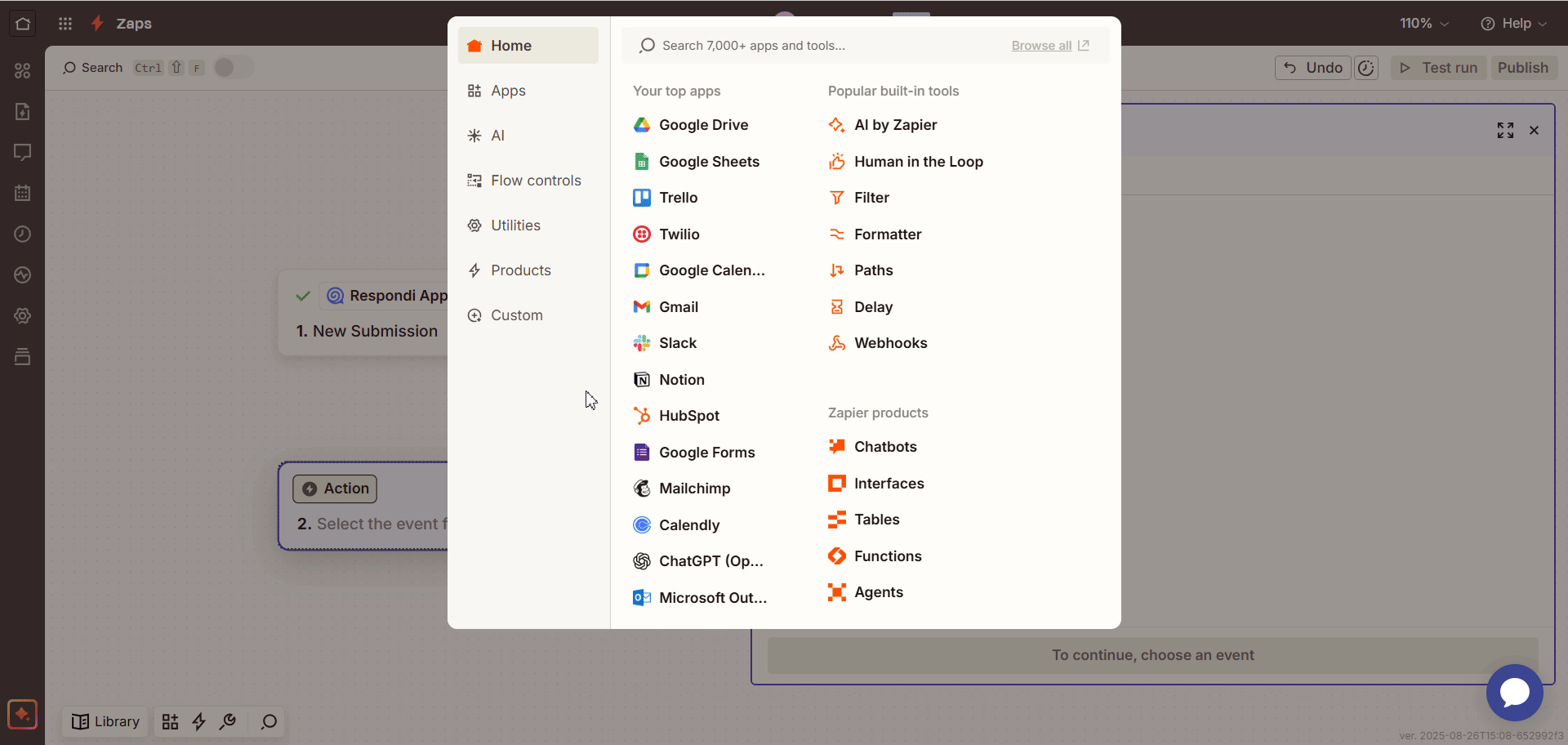Follow the Browse all link

pos(1049,46)
